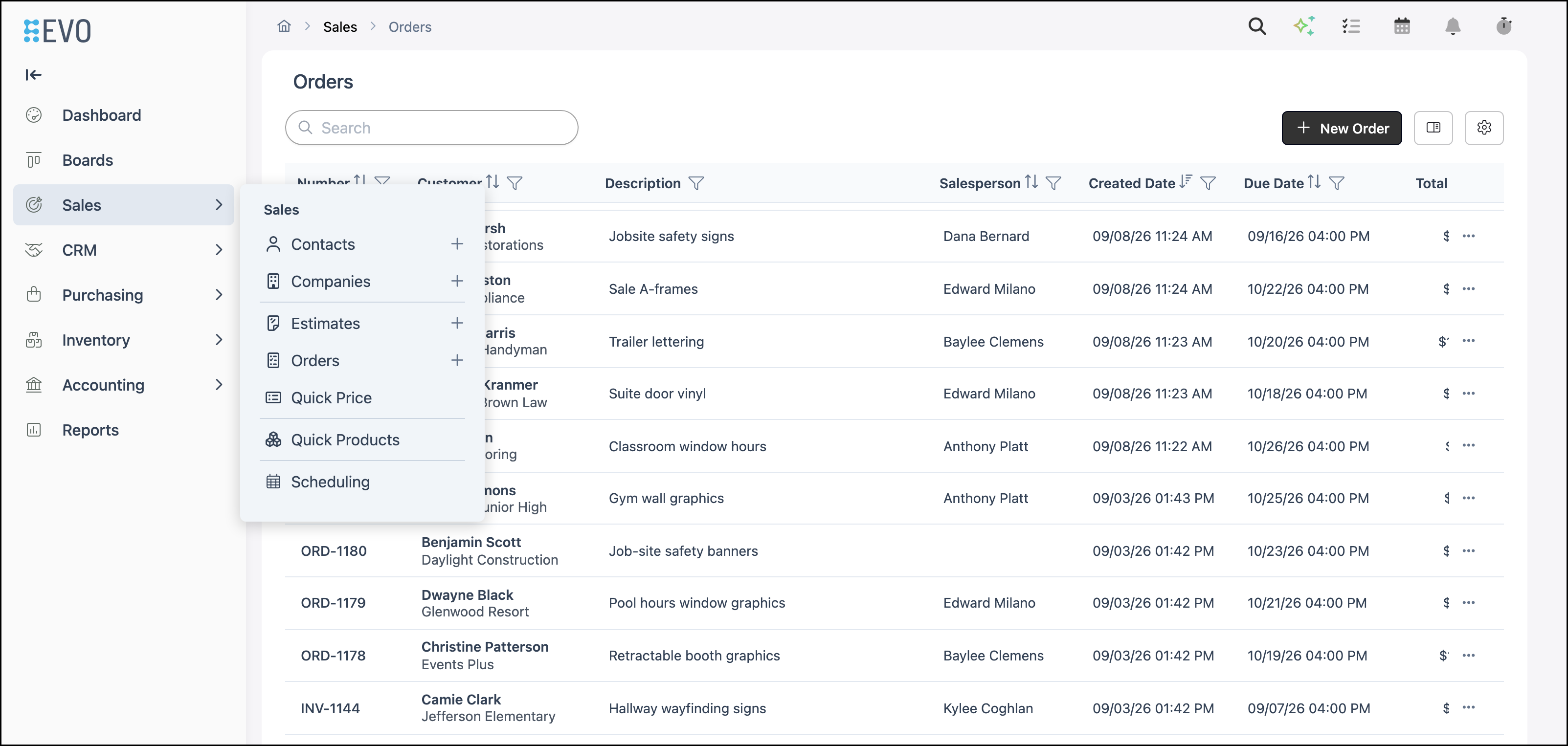Launch the AI sparkle assistant icon
This screenshot has width=1568, height=746.
pos(1304,26)
